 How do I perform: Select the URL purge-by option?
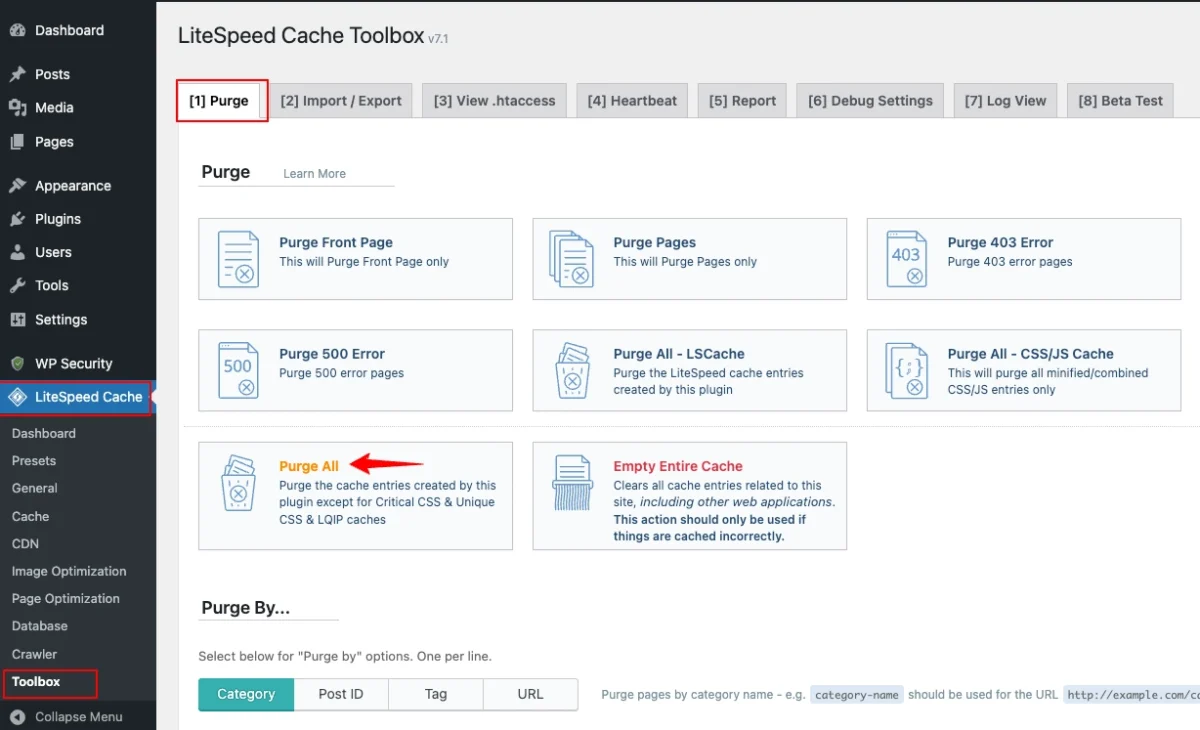tap(530, 694)
